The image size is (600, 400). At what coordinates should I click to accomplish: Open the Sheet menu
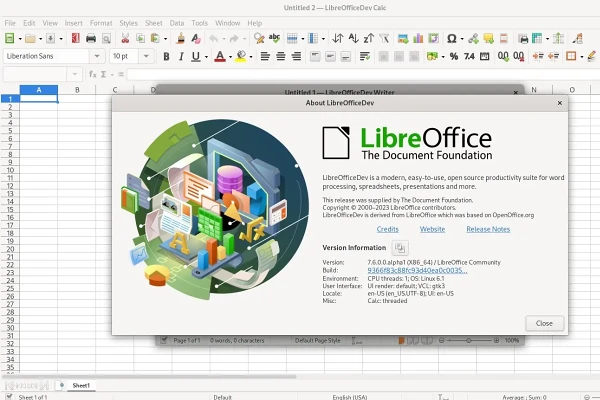coord(153,23)
